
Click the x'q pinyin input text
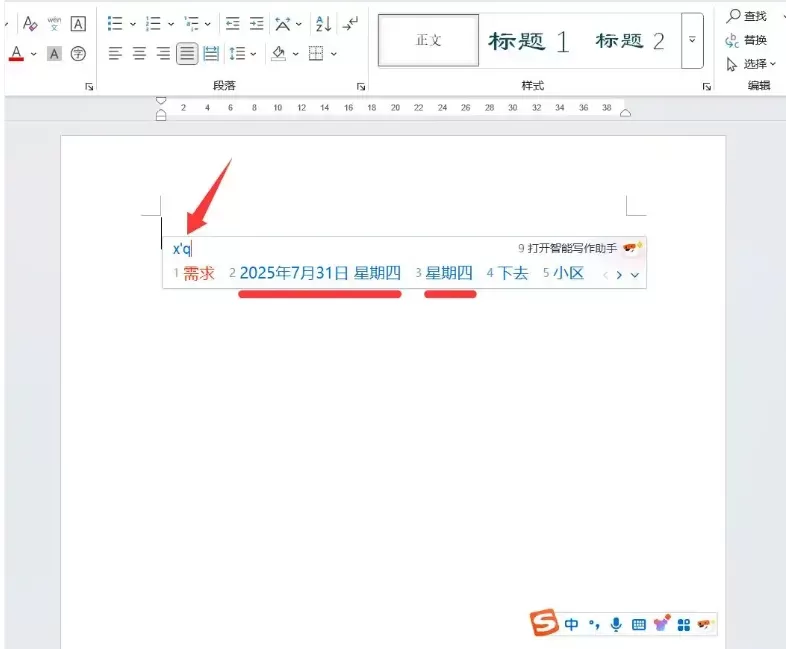(x=182, y=249)
